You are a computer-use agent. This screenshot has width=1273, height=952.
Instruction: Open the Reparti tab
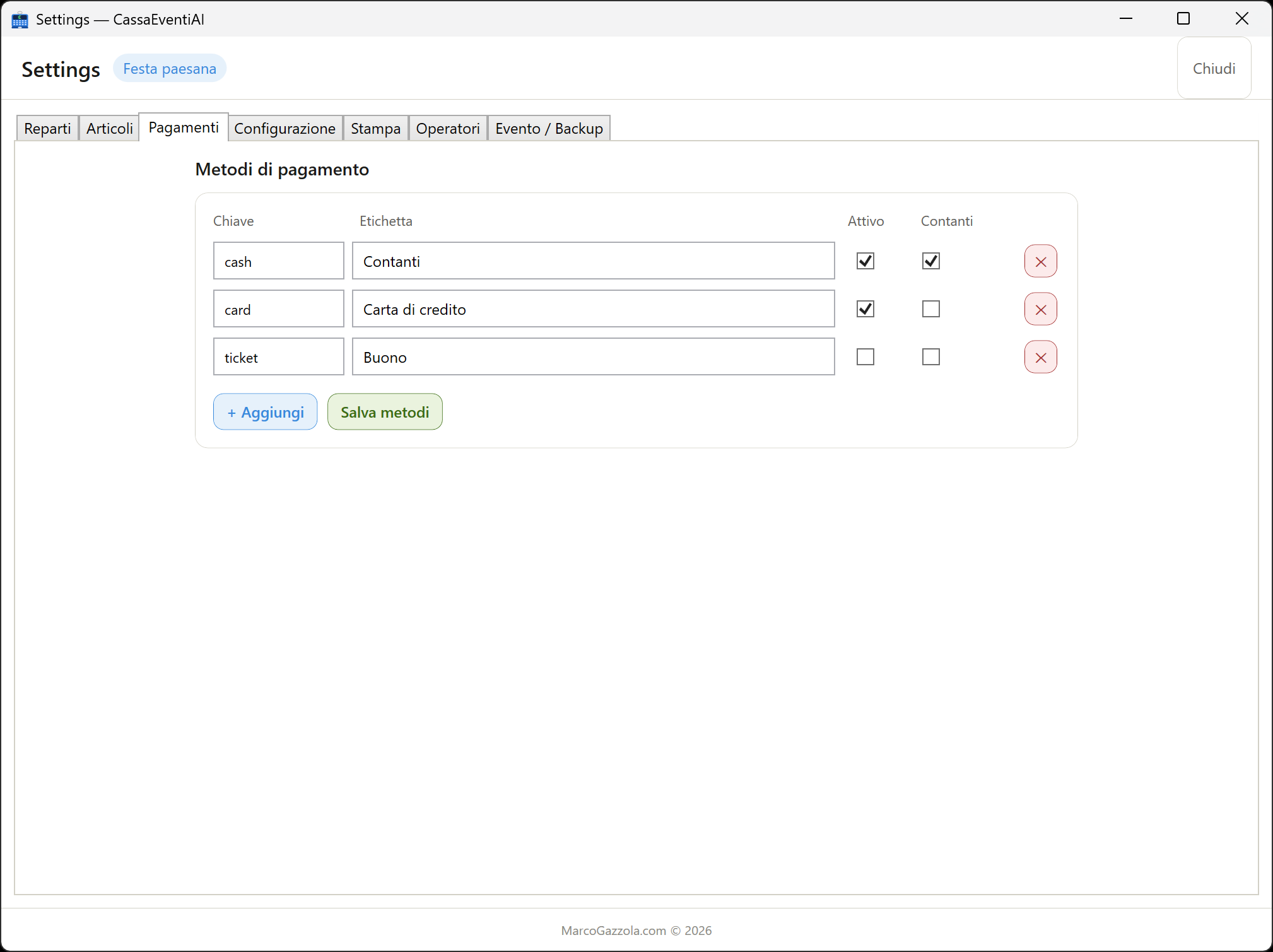point(47,128)
